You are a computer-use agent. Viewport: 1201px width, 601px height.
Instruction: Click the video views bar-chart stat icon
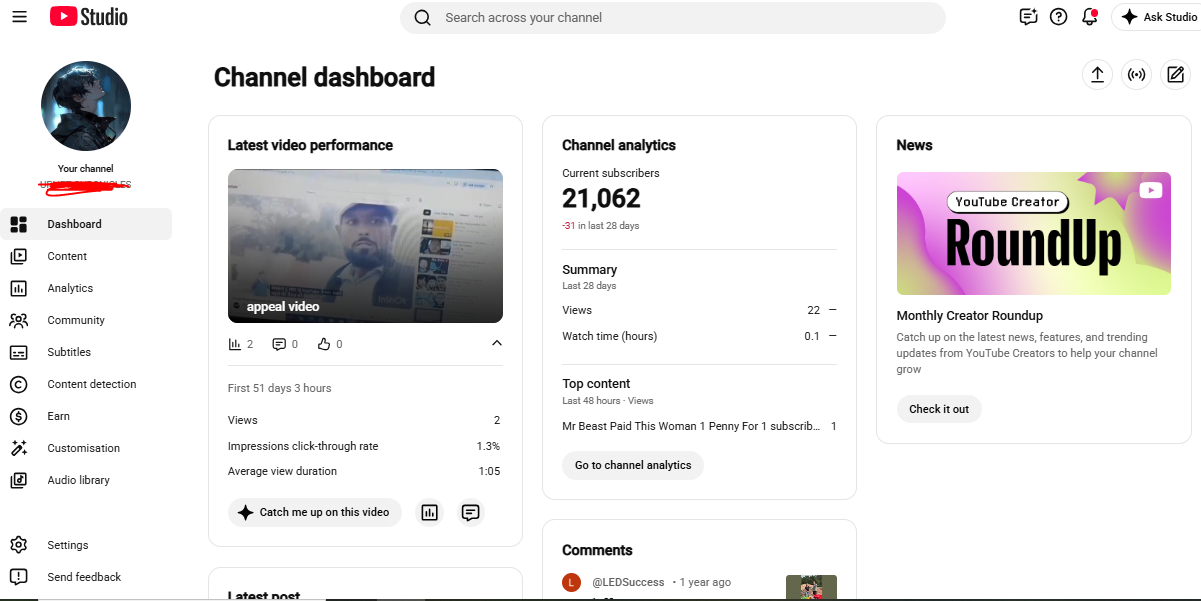point(235,344)
